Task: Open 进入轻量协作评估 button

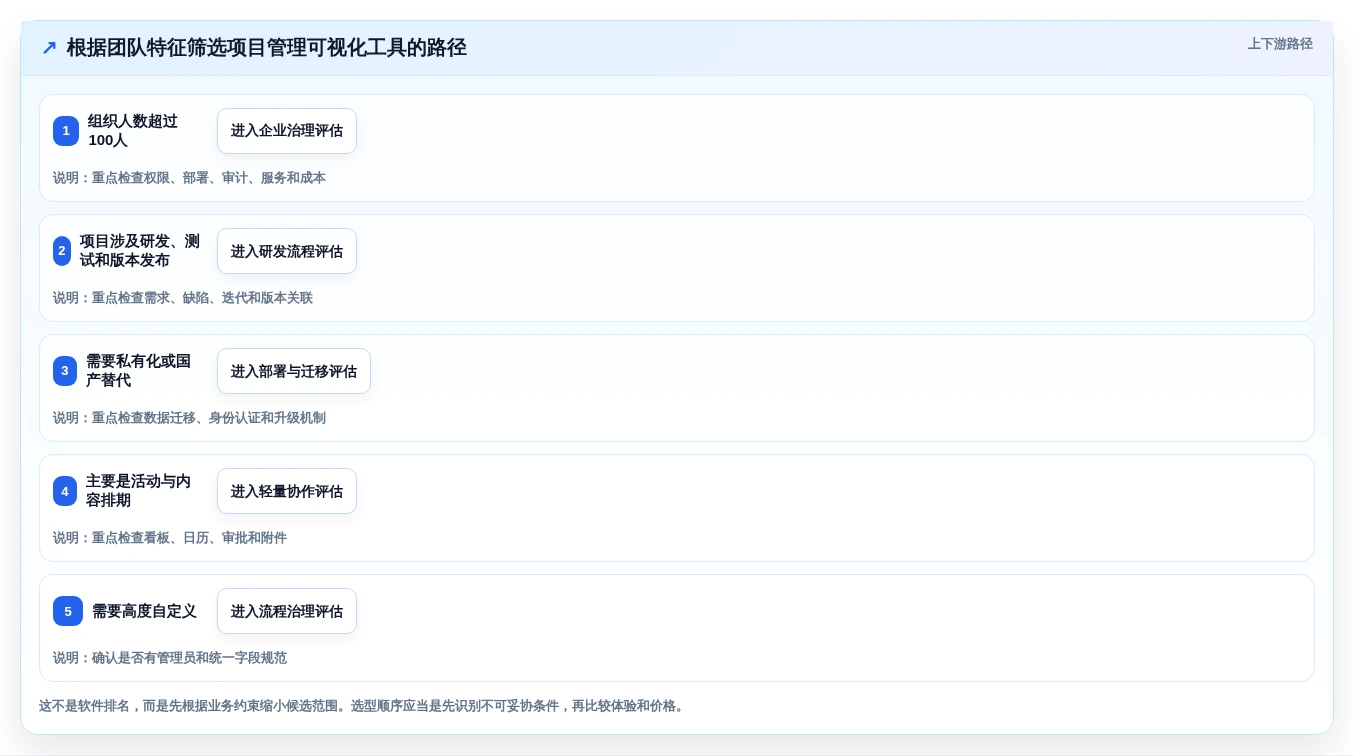Action: point(287,491)
